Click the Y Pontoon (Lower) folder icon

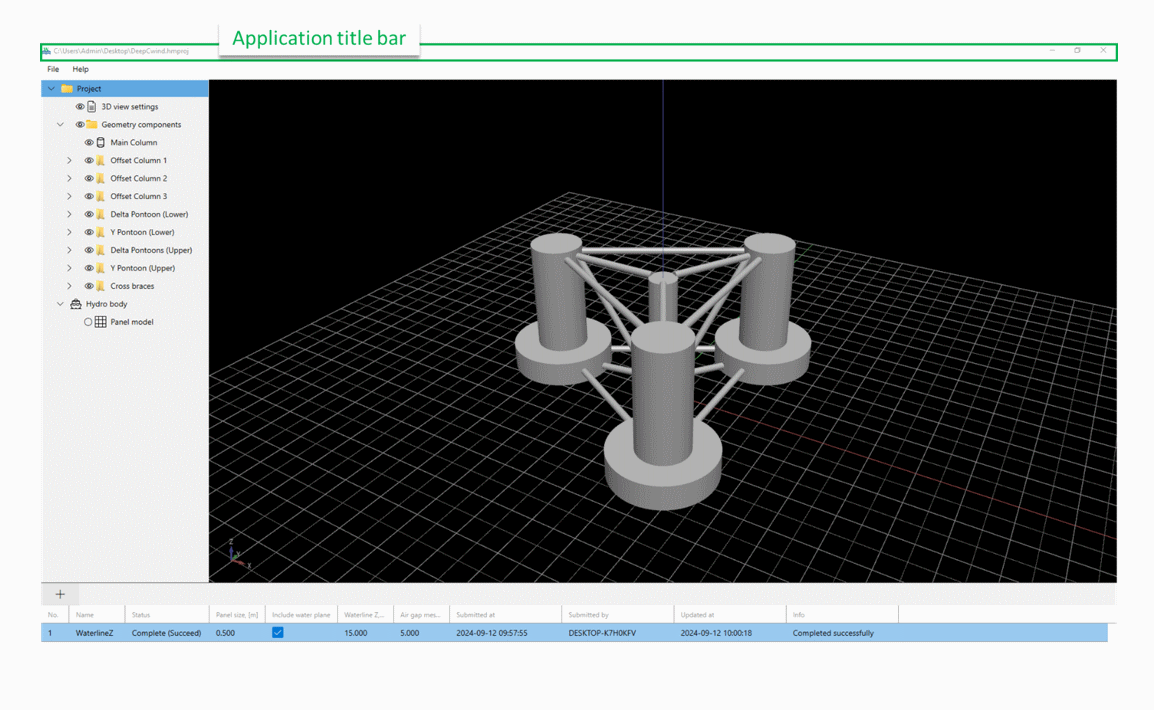(x=101, y=232)
